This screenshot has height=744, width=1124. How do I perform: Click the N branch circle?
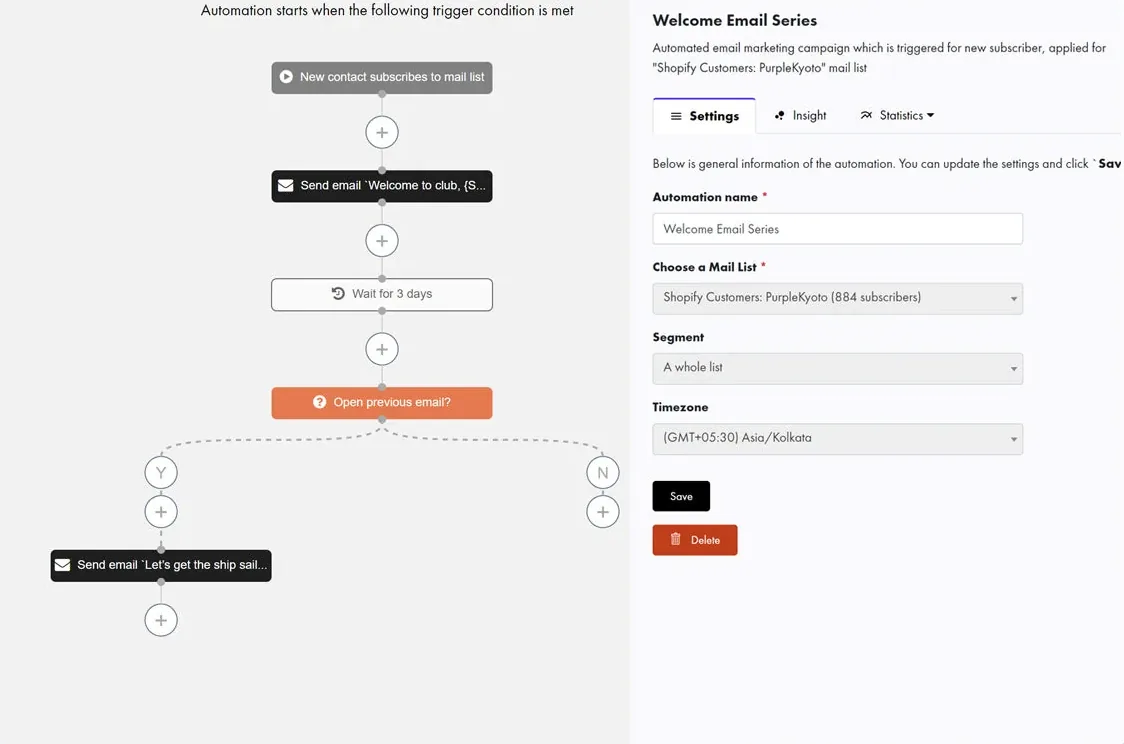(602, 473)
